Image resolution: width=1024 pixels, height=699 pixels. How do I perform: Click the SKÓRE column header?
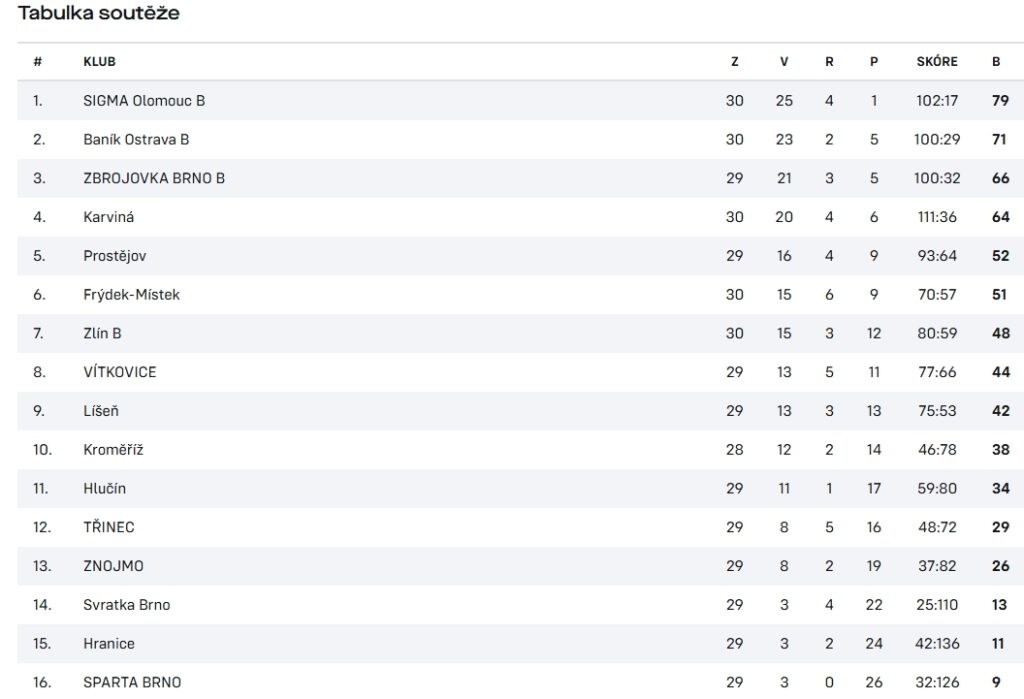pyautogui.click(x=936, y=61)
